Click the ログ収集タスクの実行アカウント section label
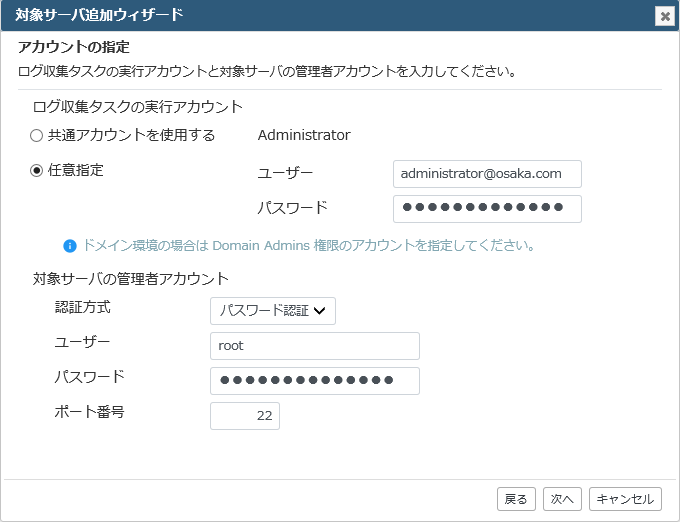This screenshot has height=526, width=683. tap(138, 107)
